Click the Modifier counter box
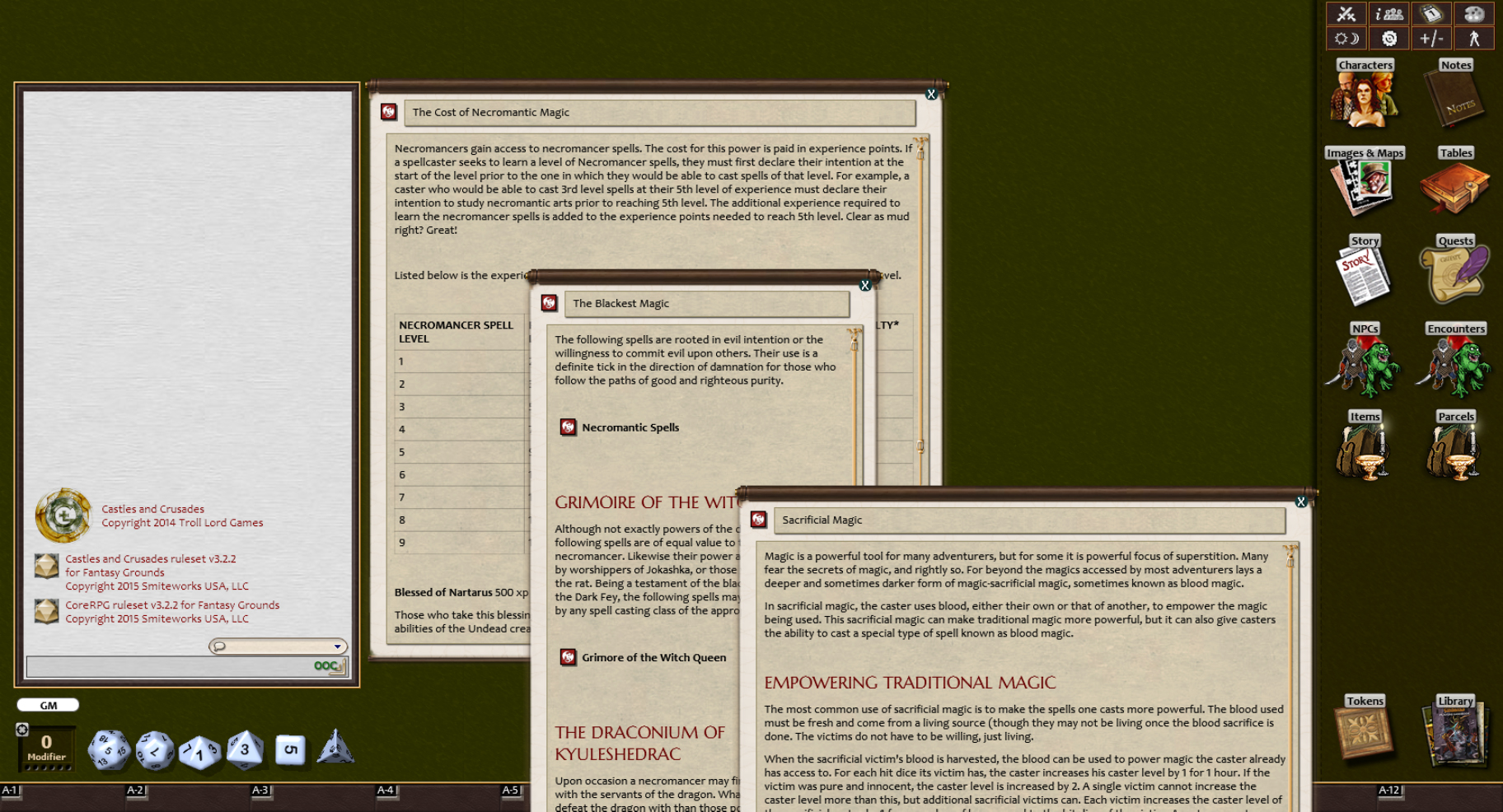Screen dimensions: 1503x812 coord(46,748)
